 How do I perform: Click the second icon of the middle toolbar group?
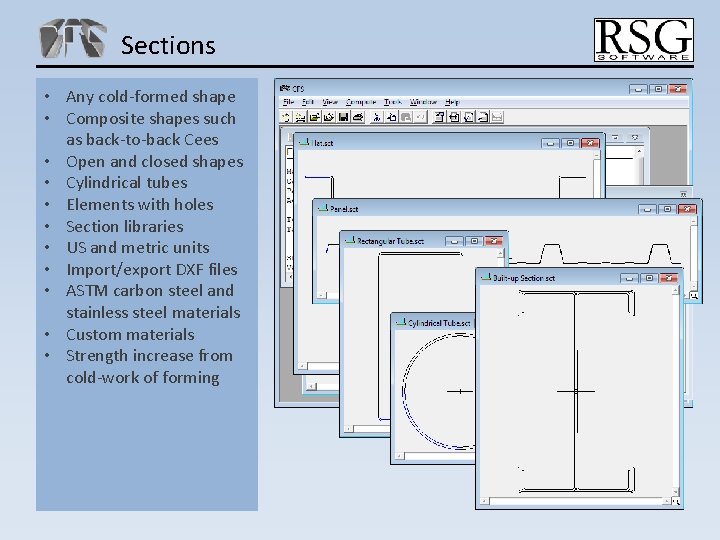(x=391, y=117)
